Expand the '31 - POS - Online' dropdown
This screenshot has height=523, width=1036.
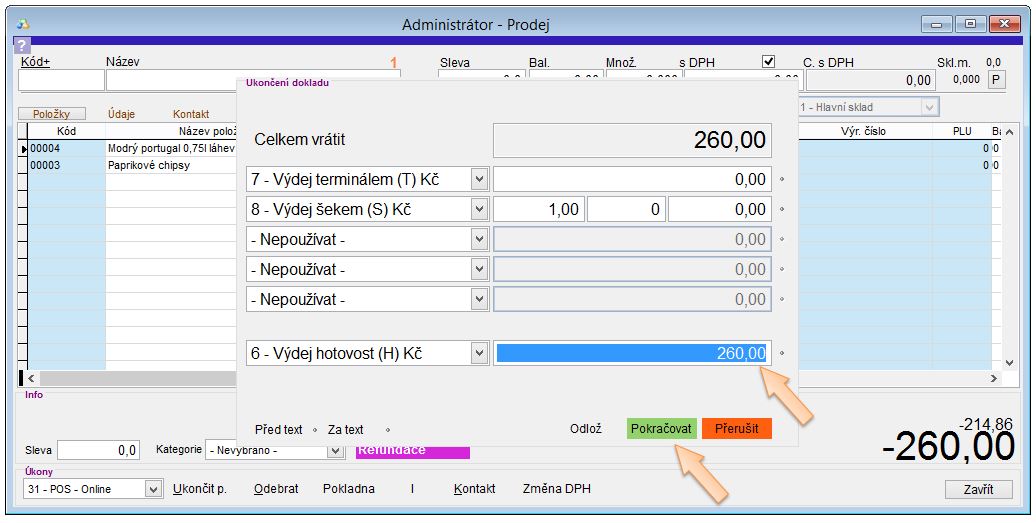coord(153,489)
